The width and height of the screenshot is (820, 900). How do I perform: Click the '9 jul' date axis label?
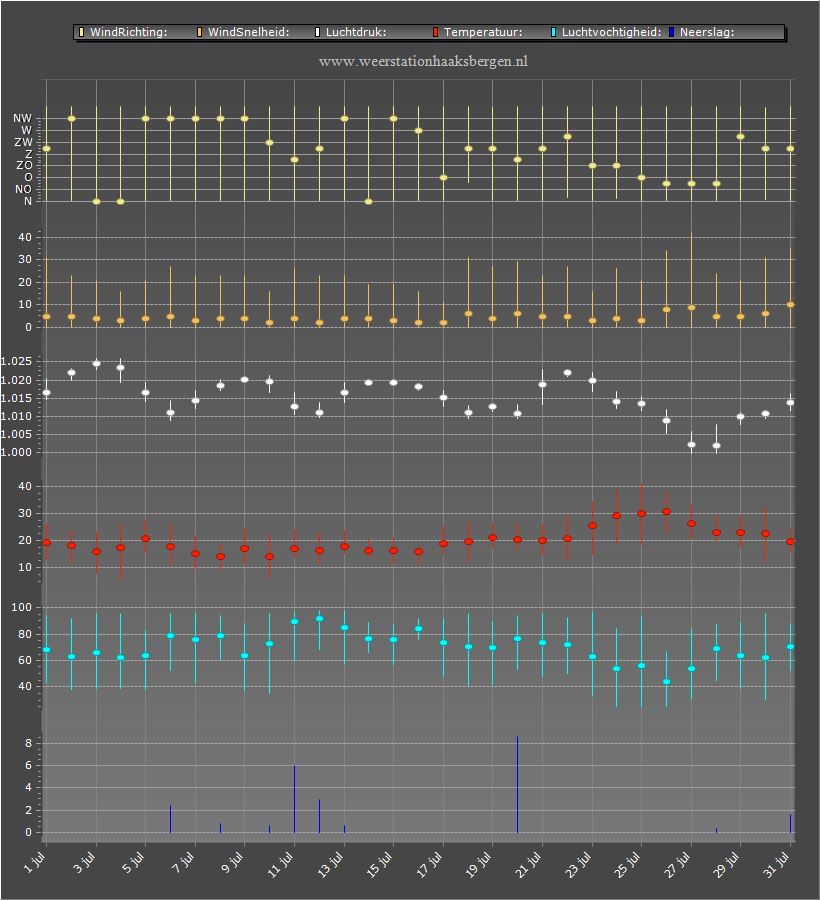(x=233, y=863)
